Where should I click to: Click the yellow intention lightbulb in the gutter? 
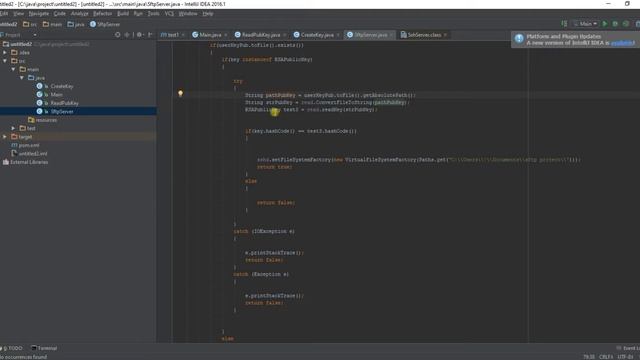pos(180,93)
